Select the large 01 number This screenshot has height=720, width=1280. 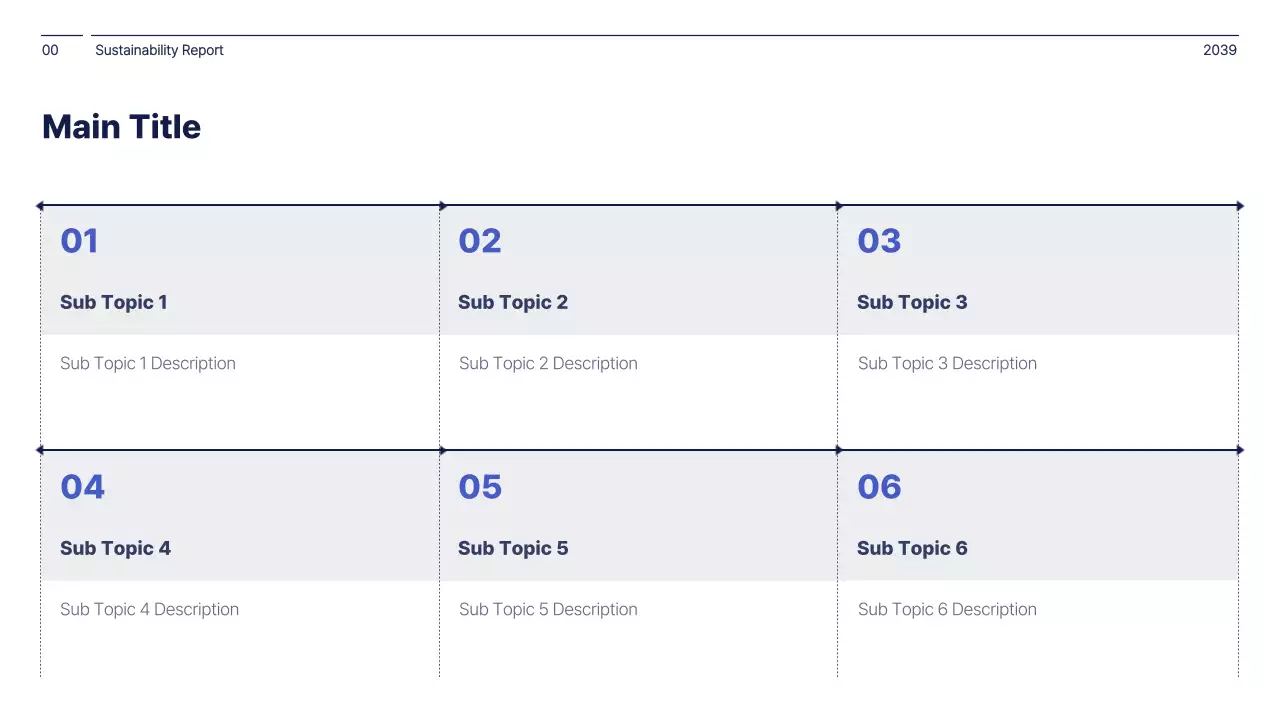(x=79, y=241)
